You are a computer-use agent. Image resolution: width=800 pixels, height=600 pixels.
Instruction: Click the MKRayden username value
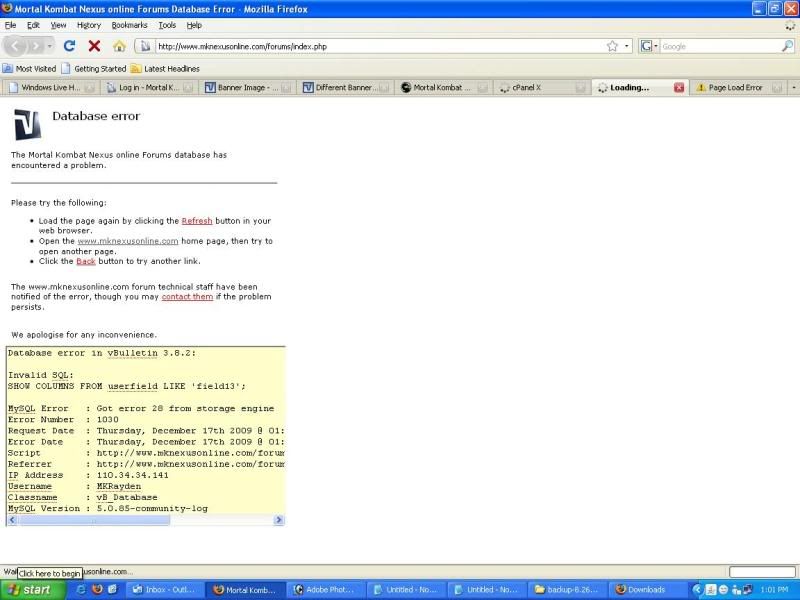[x=118, y=486]
